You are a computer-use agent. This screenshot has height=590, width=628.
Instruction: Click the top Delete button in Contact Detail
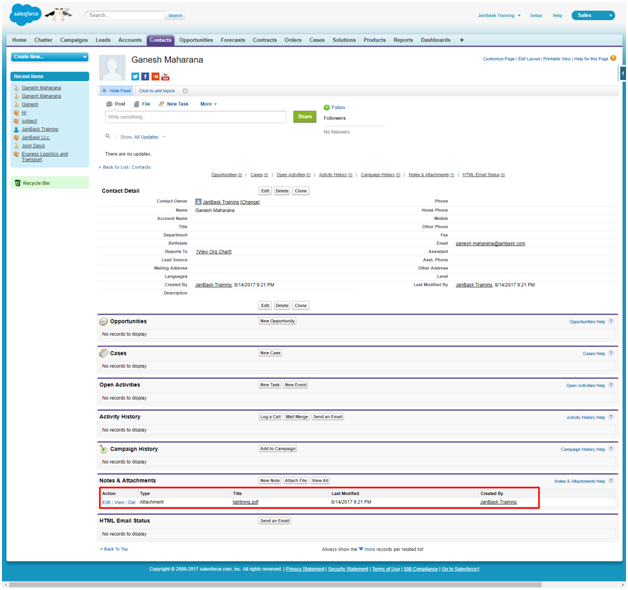point(282,191)
